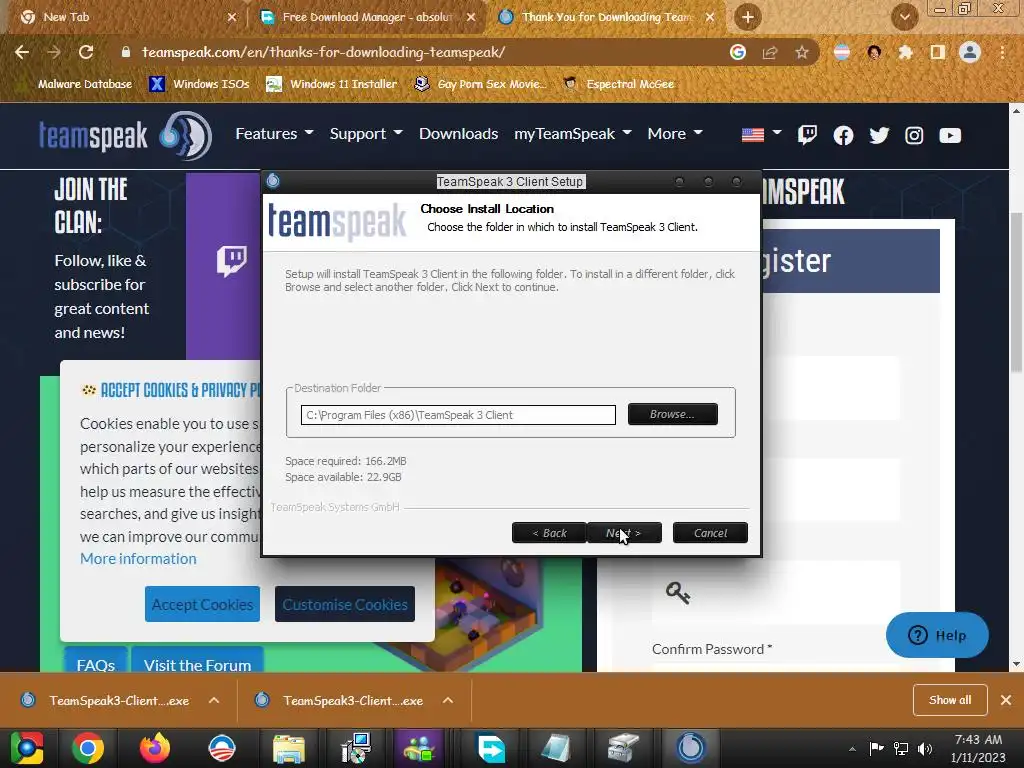The image size is (1024, 768).
Task: Toggle the Chrome side panel icon
Action: pos(938,52)
